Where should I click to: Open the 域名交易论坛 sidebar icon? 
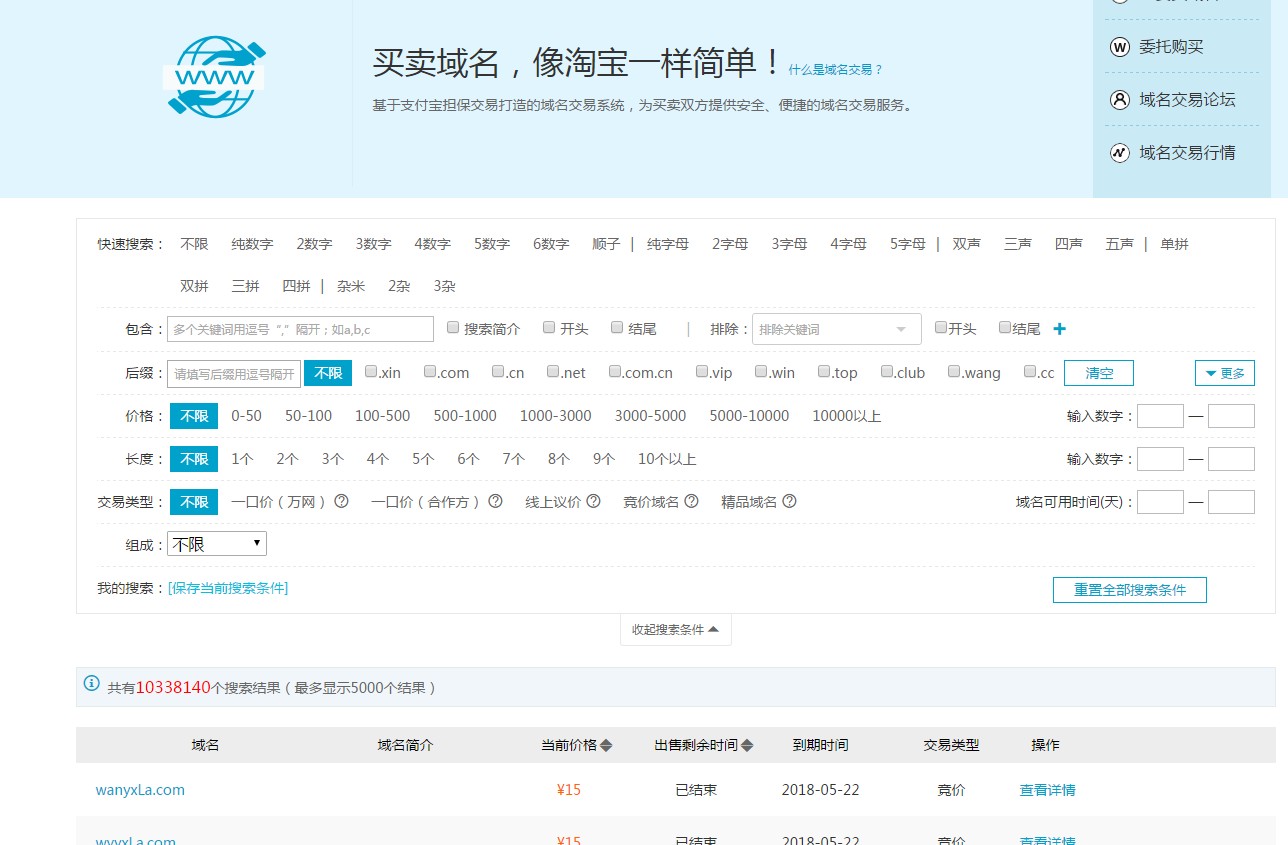pos(1119,99)
